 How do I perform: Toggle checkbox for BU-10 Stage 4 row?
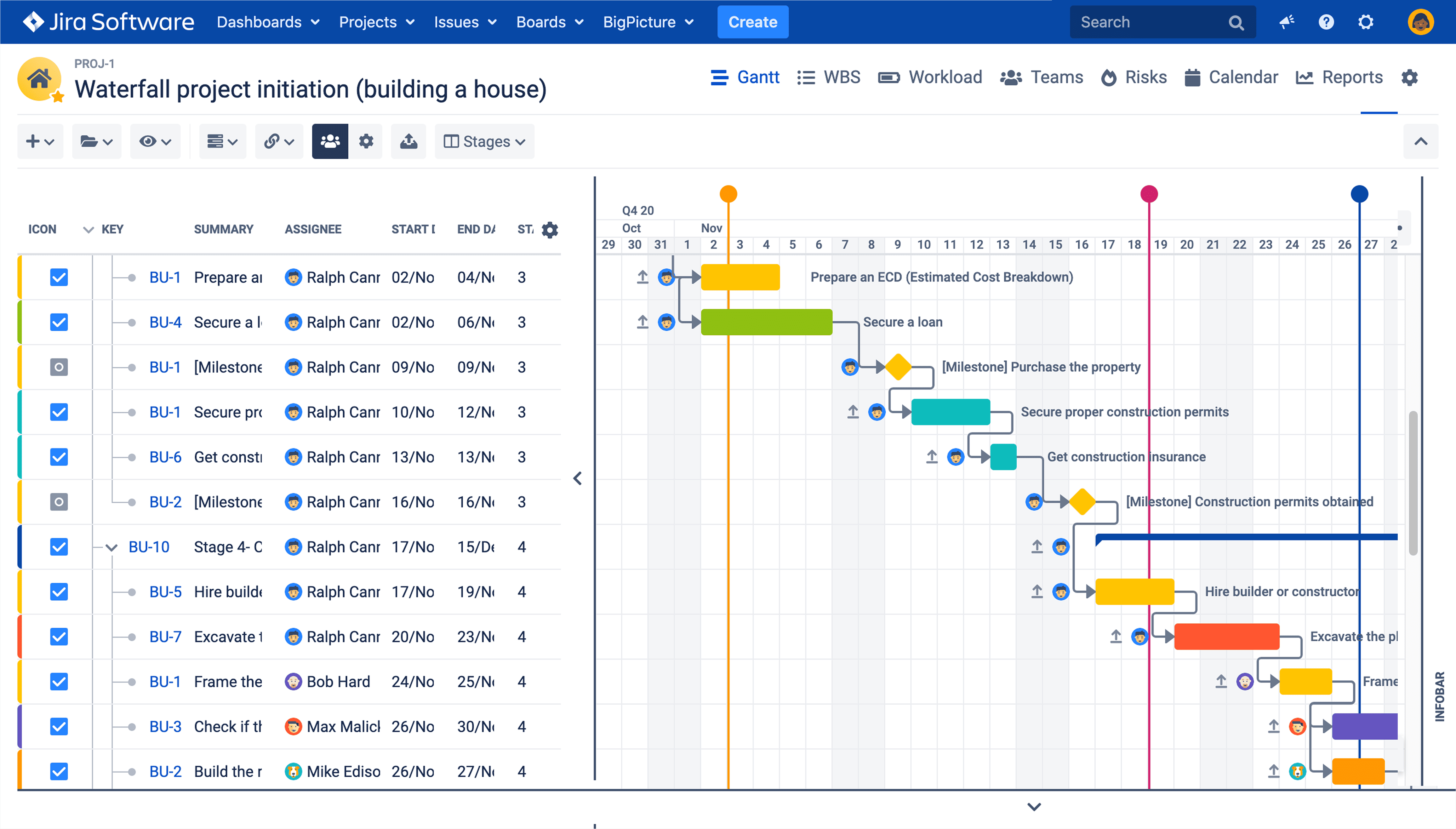click(x=59, y=547)
